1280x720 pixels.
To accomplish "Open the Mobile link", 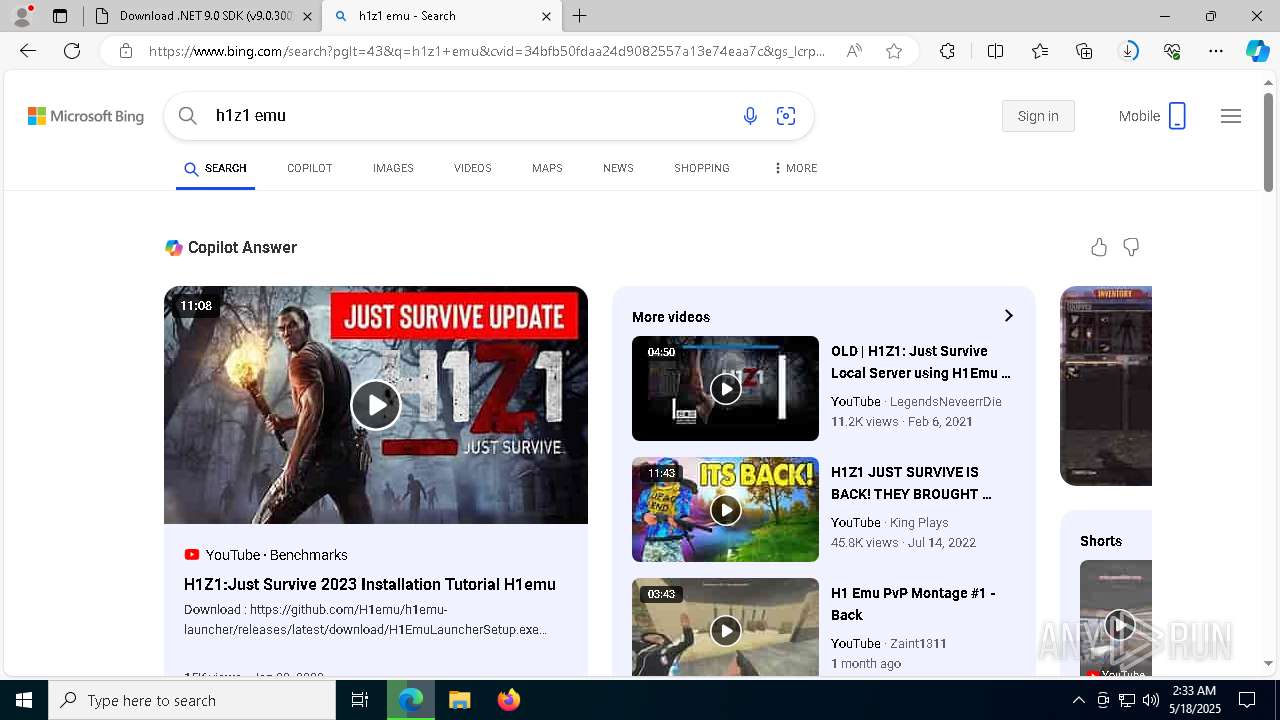I will pos(1152,116).
